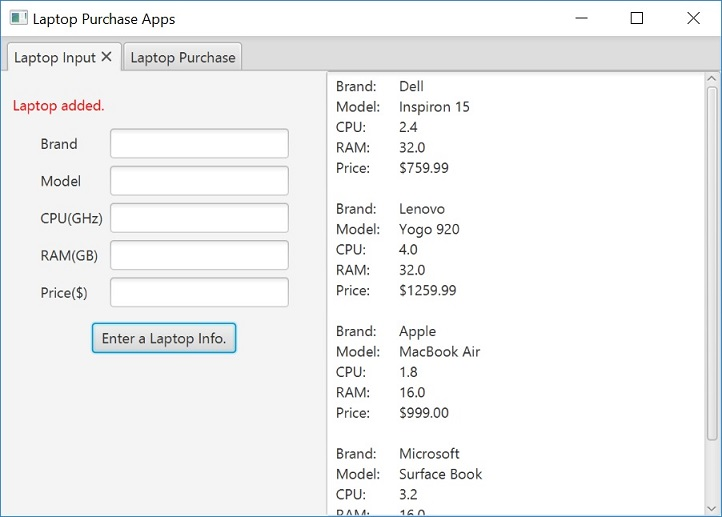Click the Brand text field
Screen dimensions: 722x517
tap(199, 144)
